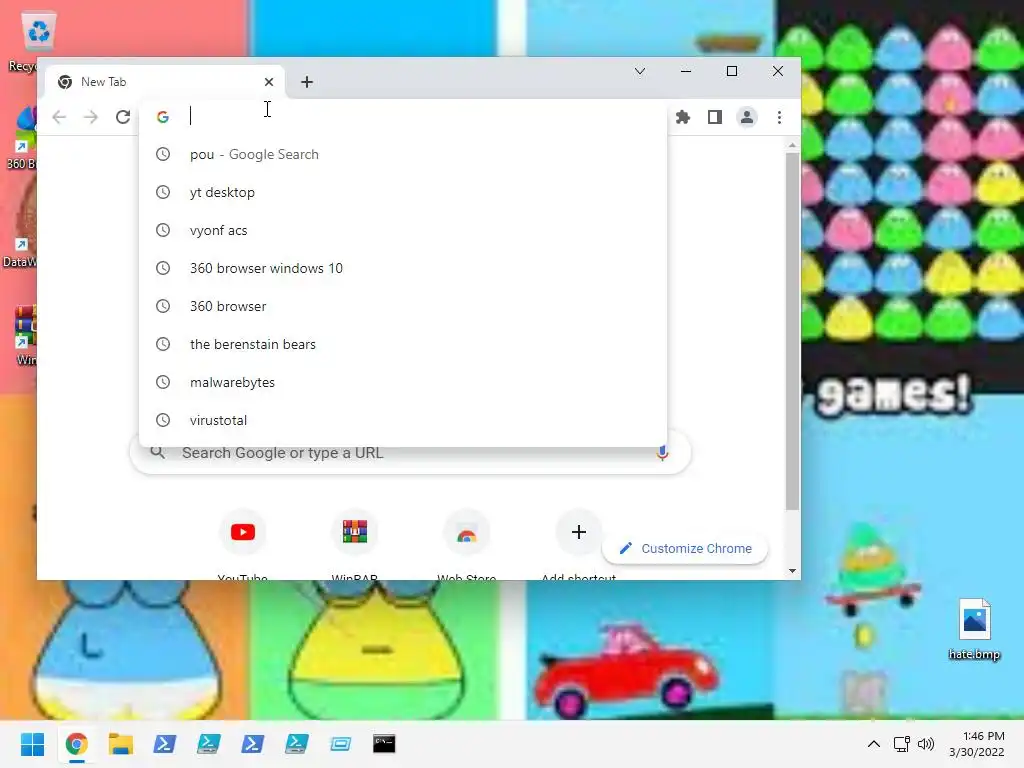
Task: Open the Windows Start menu
Action: click(32, 744)
